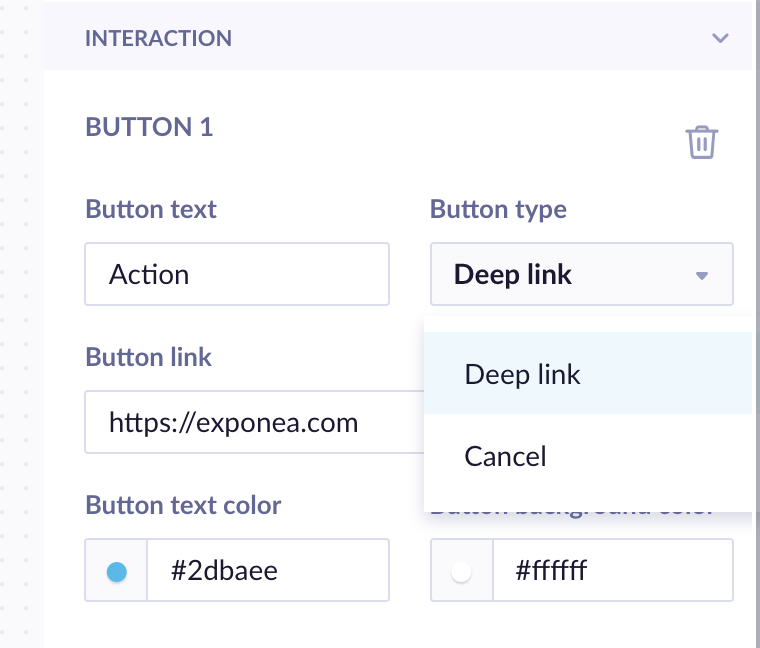Click the Button 1 heading

[x=149, y=127]
